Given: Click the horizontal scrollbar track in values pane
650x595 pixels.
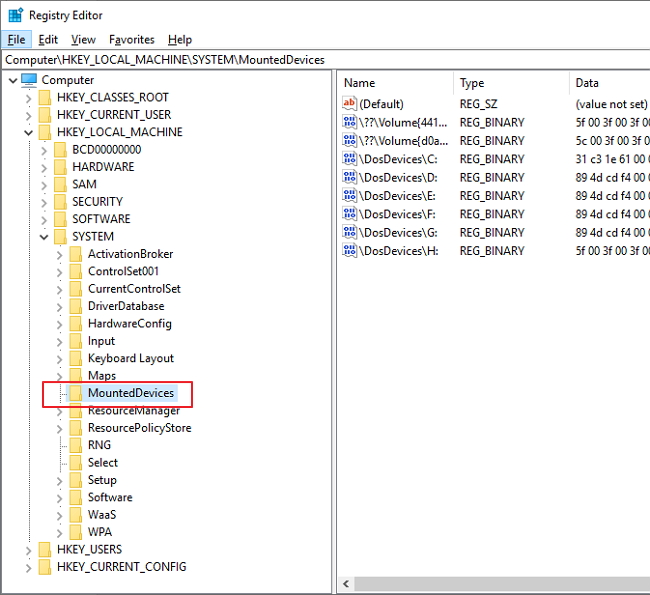Looking at the screenshot, I should click(x=502, y=584).
